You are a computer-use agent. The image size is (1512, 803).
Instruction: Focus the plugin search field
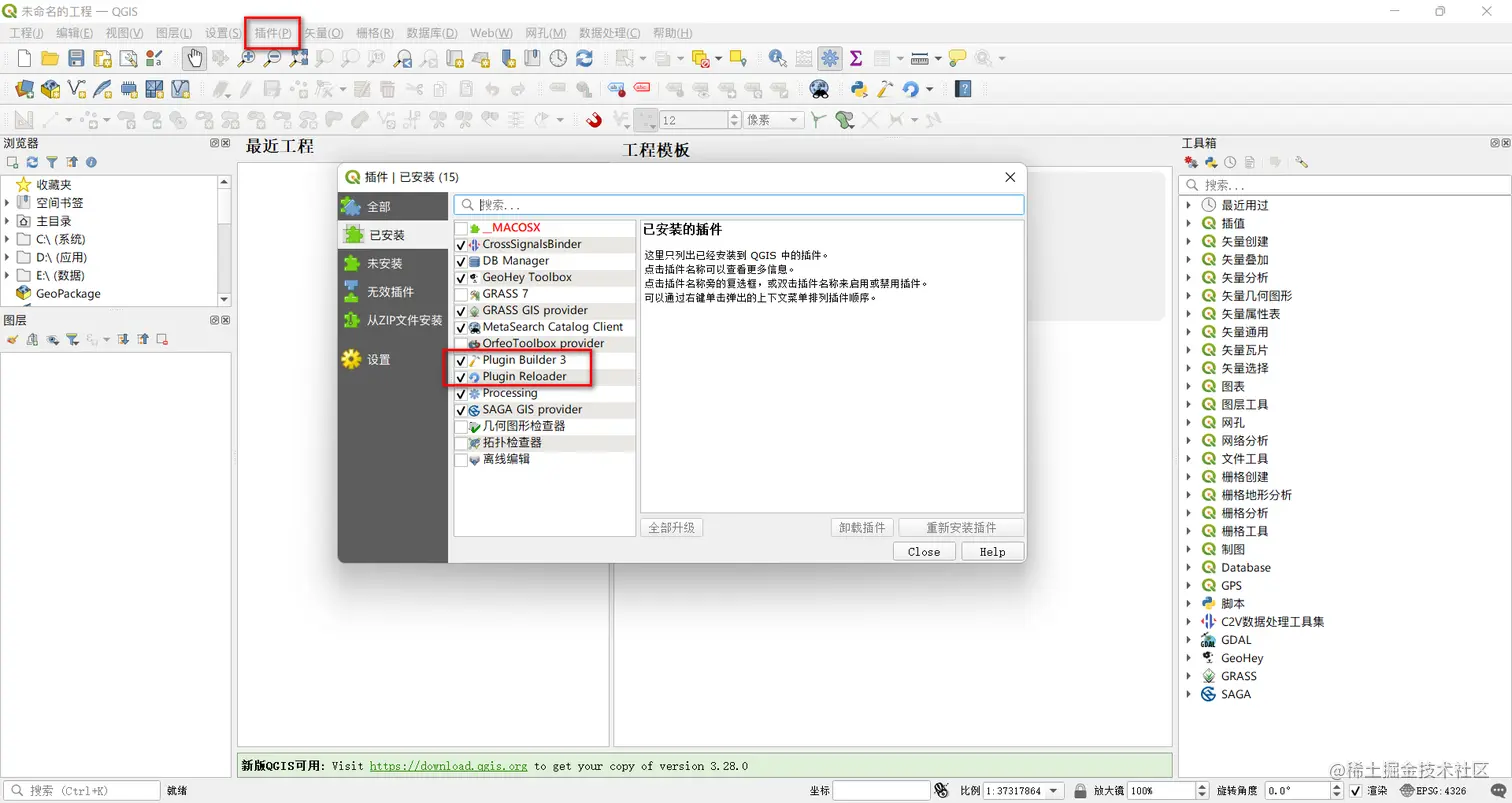[739, 204]
